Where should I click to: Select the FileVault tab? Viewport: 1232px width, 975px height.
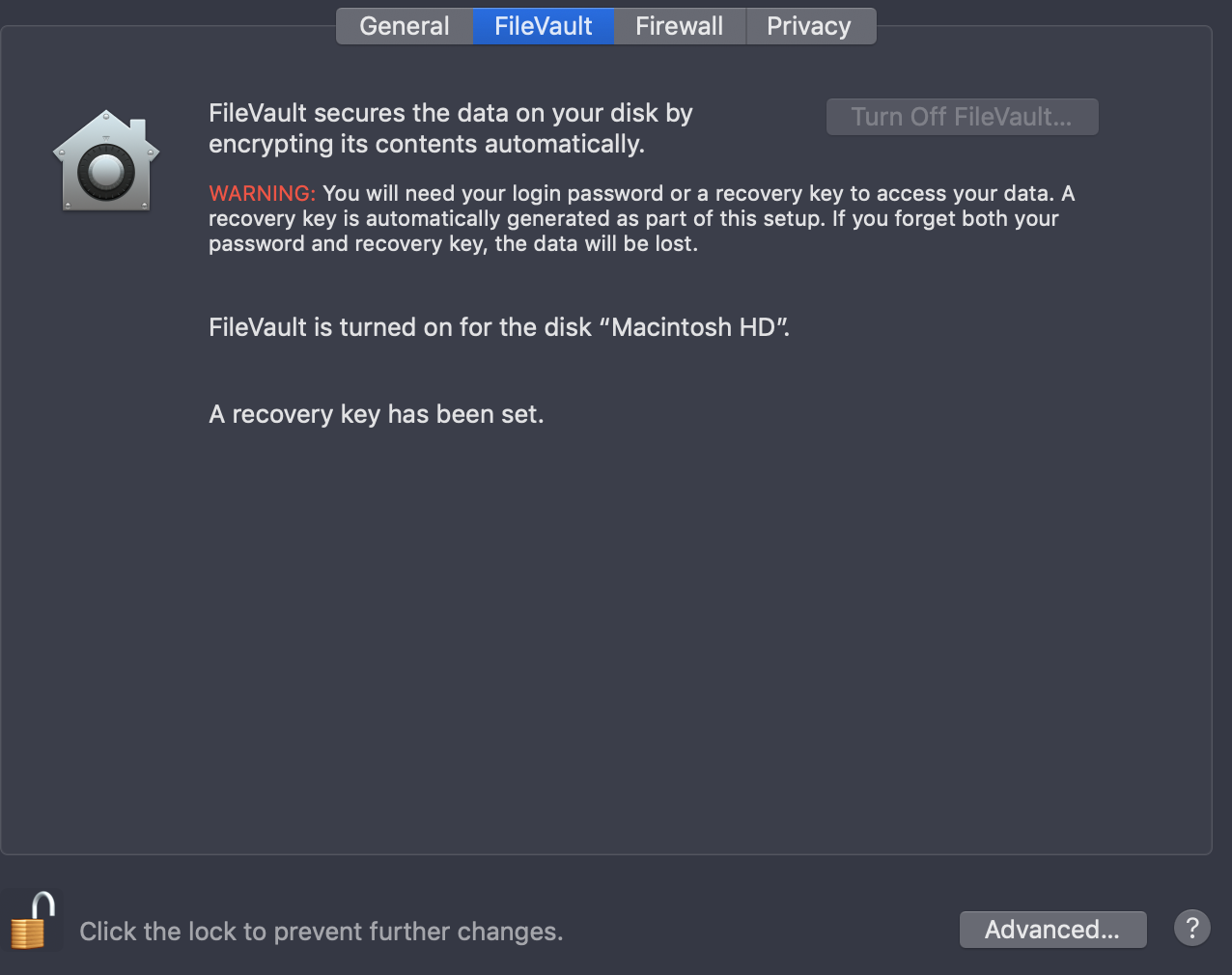point(543,26)
